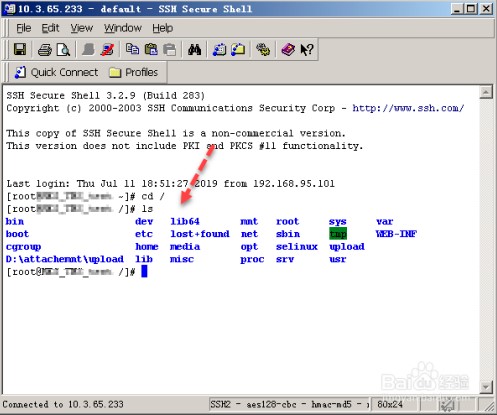Viewport: 497px width, 415px height.
Task: Click the selinux directory name
Action: [x=297, y=247]
